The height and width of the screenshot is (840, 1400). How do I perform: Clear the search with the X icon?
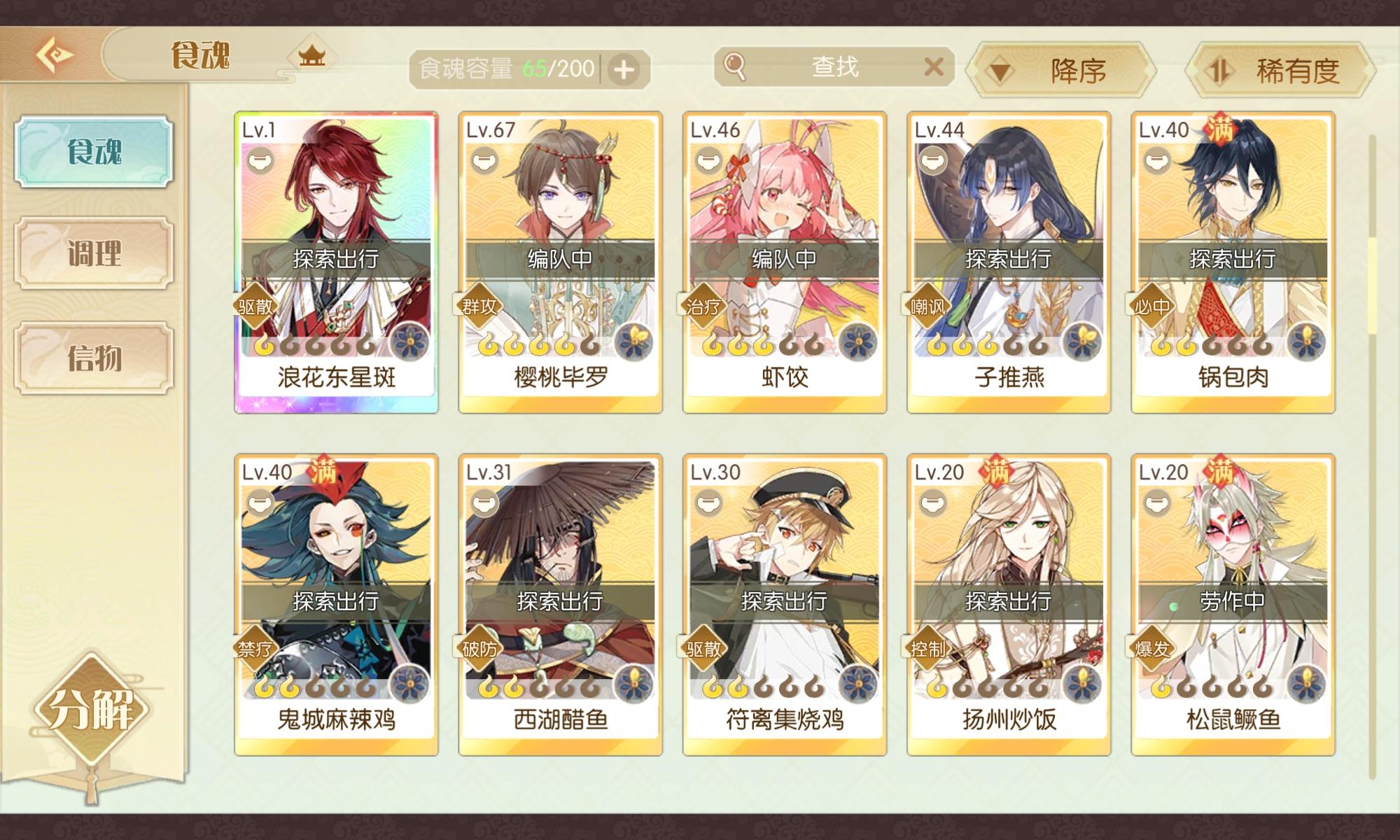pos(934,67)
